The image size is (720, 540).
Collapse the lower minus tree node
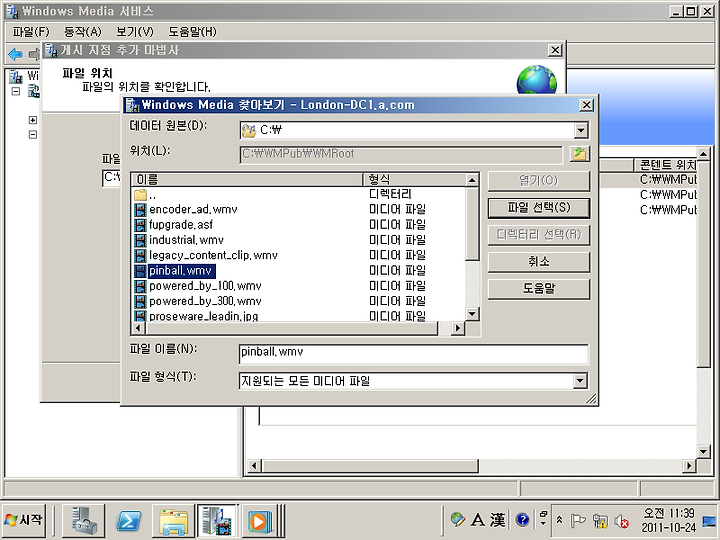(33, 135)
